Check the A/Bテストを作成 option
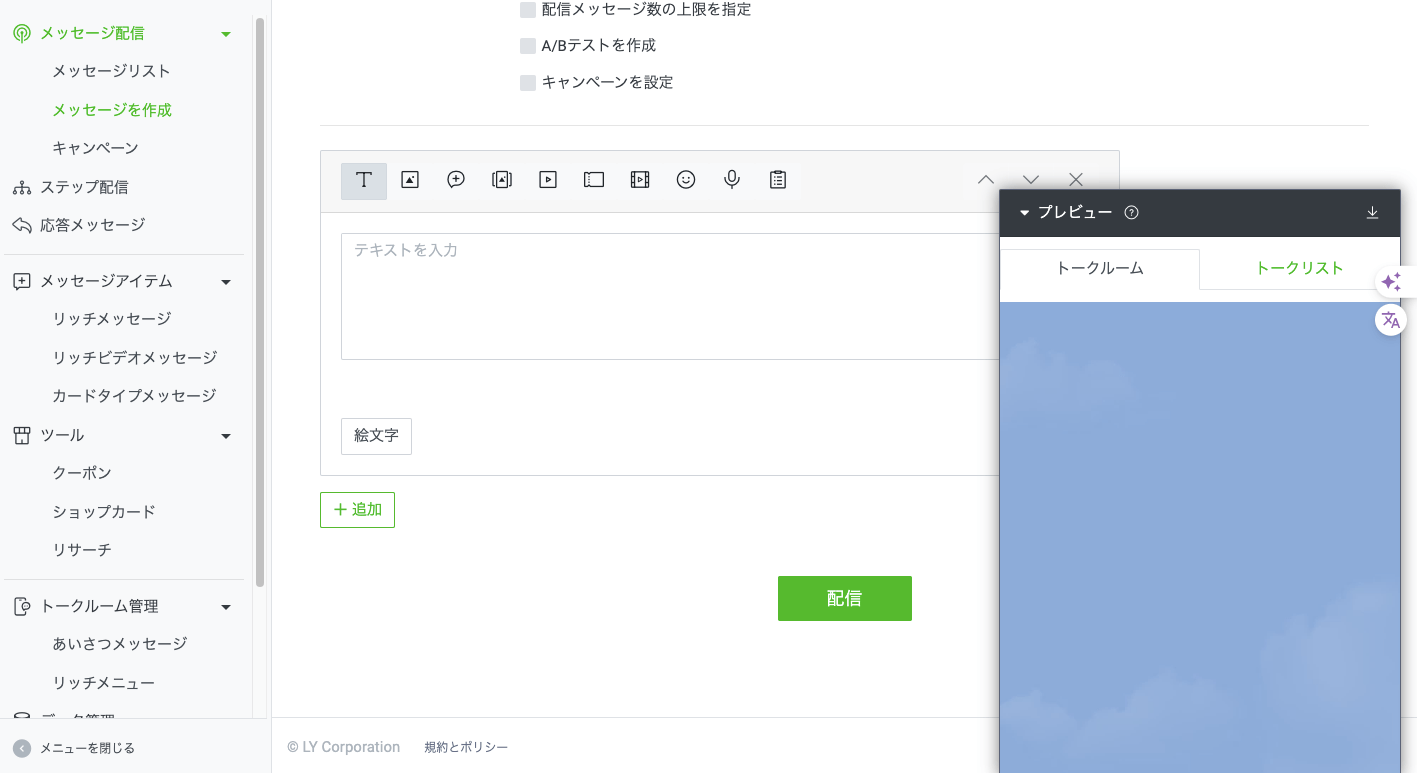 528,46
